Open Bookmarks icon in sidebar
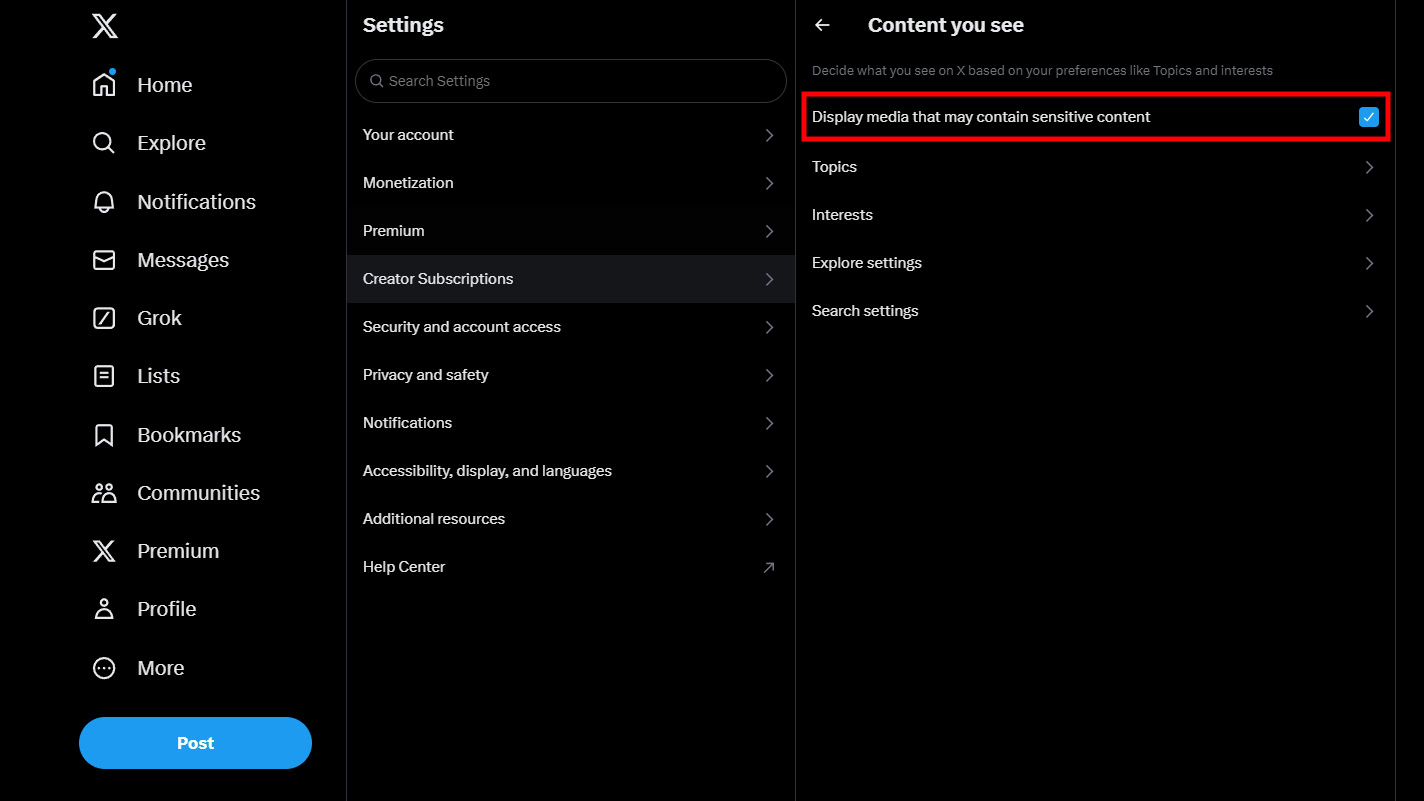This screenshot has height=801, width=1424. click(x=104, y=435)
